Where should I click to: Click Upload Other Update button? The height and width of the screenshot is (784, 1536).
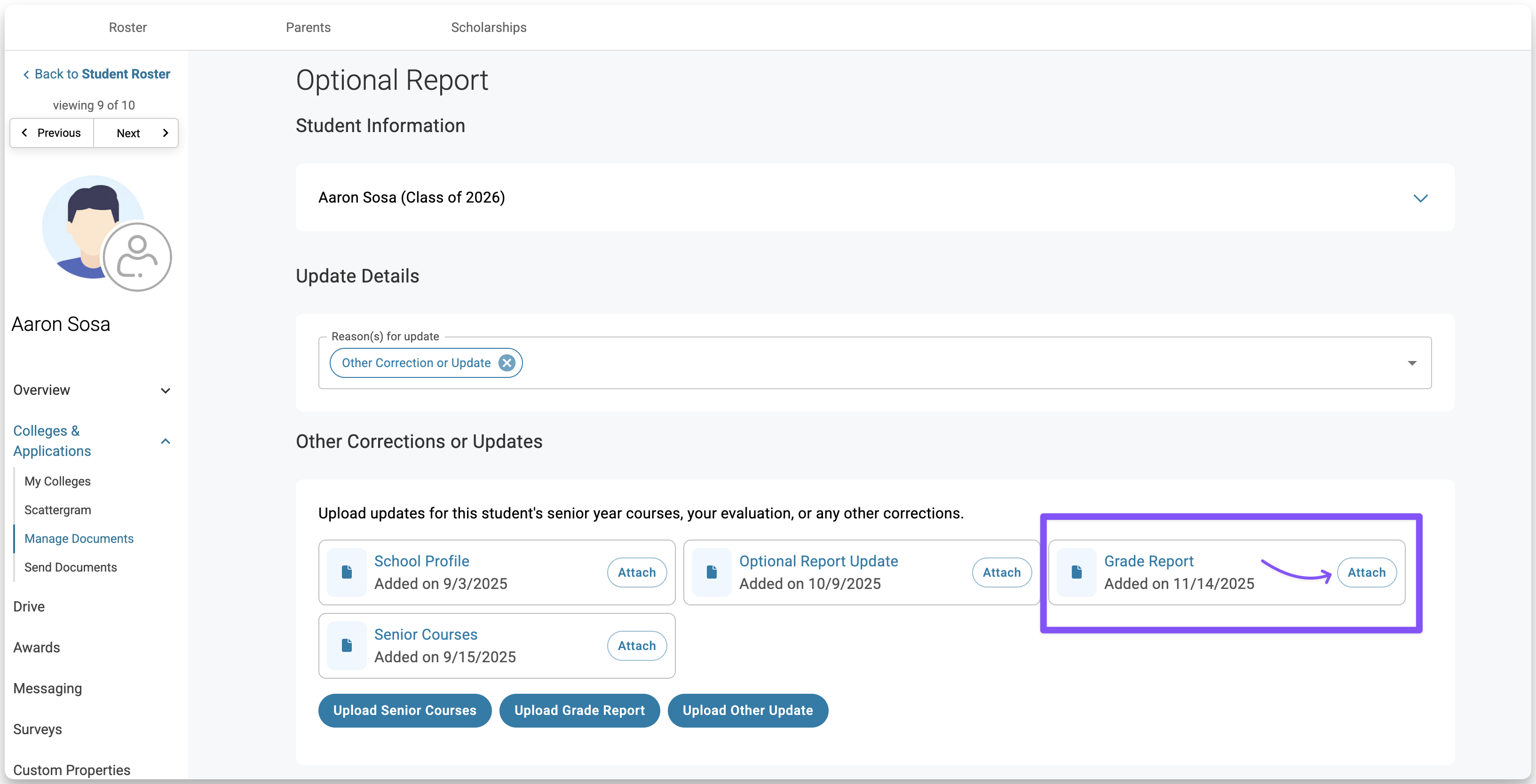pyautogui.click(x=747, y=710)
